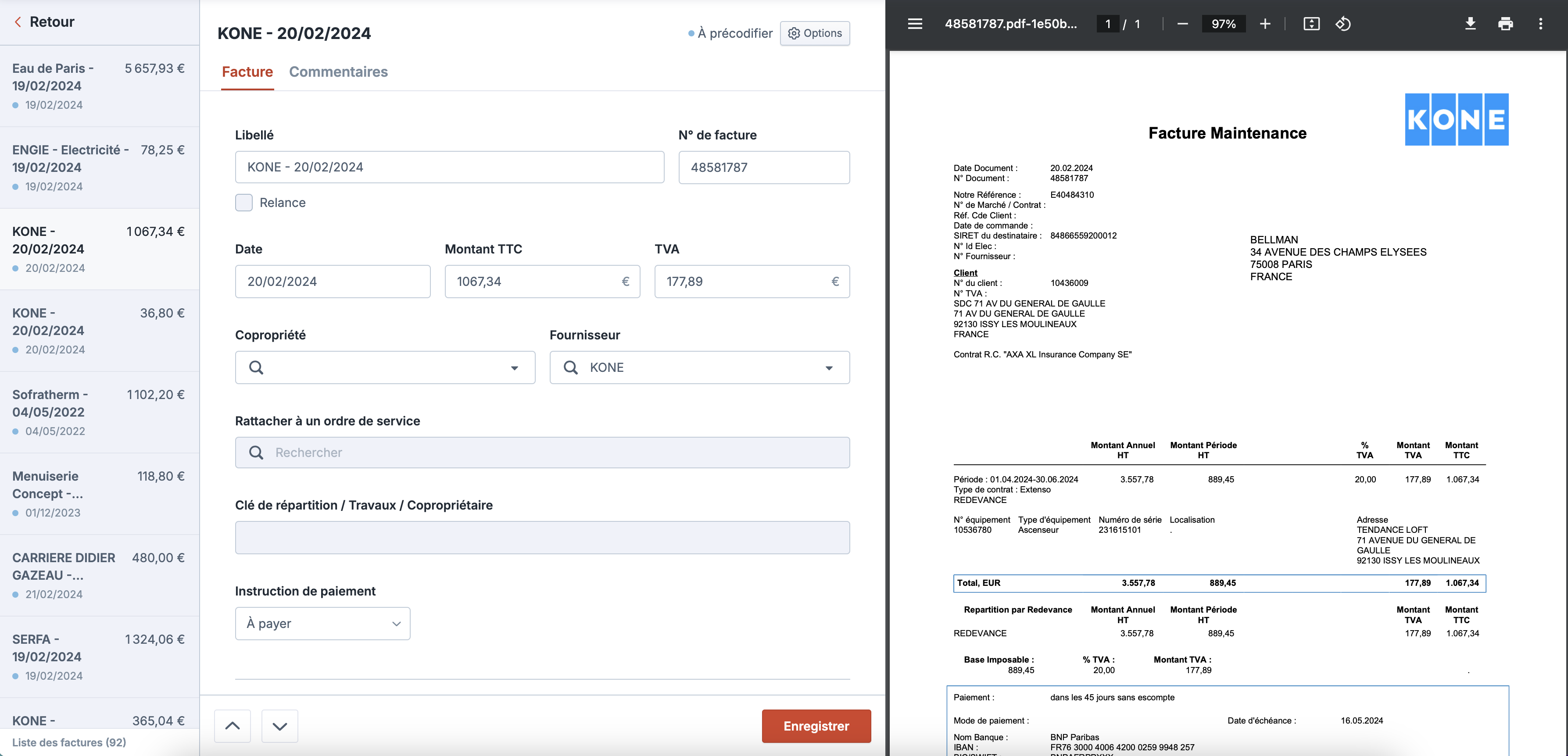Viewport: 1568px width, 756px height.
Task: Click the search icon in Copropriété field
Action: [x=256, y=367]
